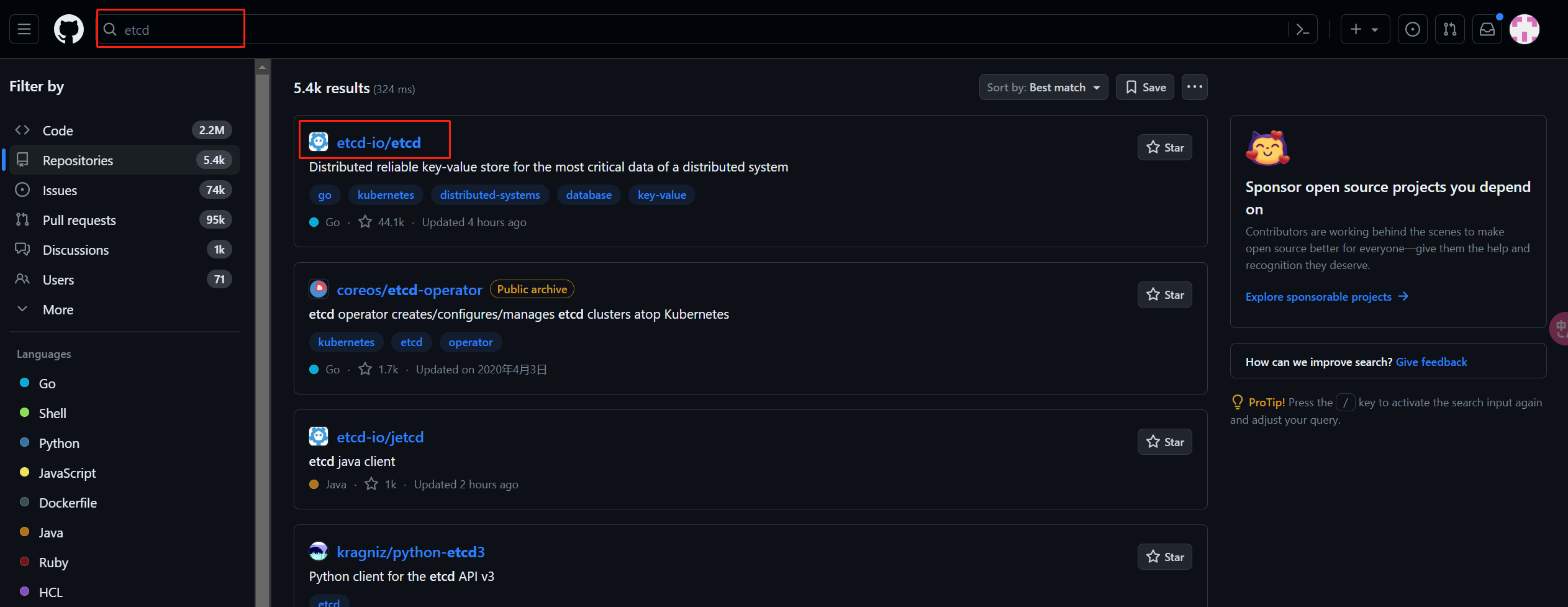
Task: Open the coreos/etcd-operator repository link
Action: pos(409,290)
